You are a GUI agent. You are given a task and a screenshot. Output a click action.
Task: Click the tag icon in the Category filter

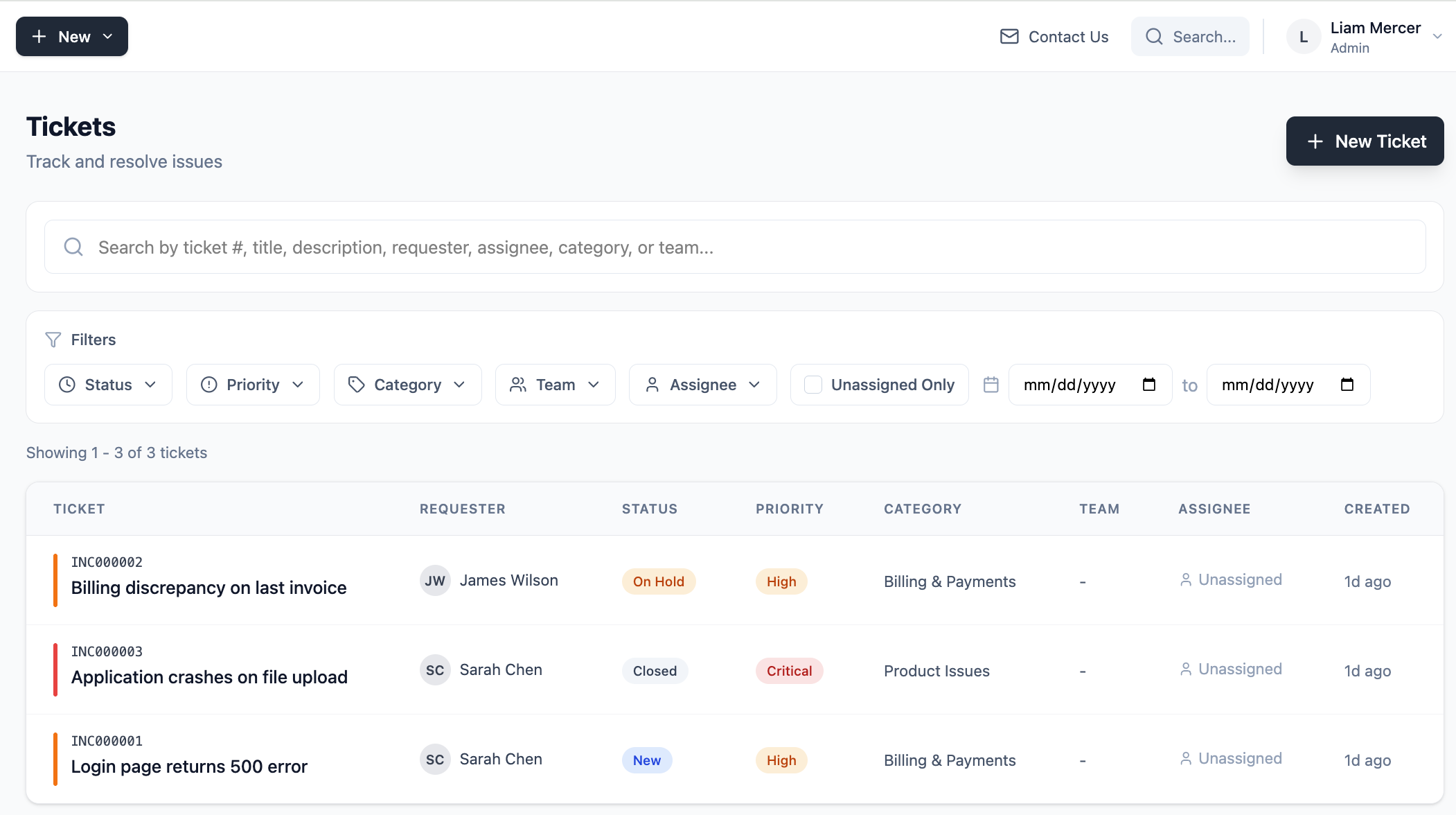coord(356,384)
